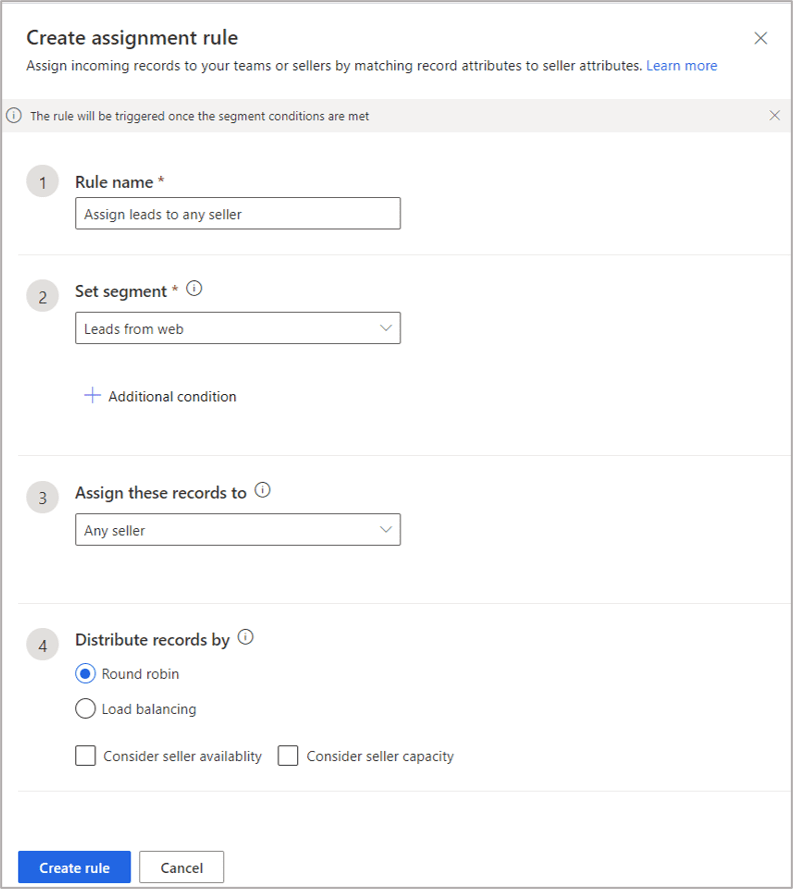Close the Create assignment rule dialog

[x=761, y=39]
